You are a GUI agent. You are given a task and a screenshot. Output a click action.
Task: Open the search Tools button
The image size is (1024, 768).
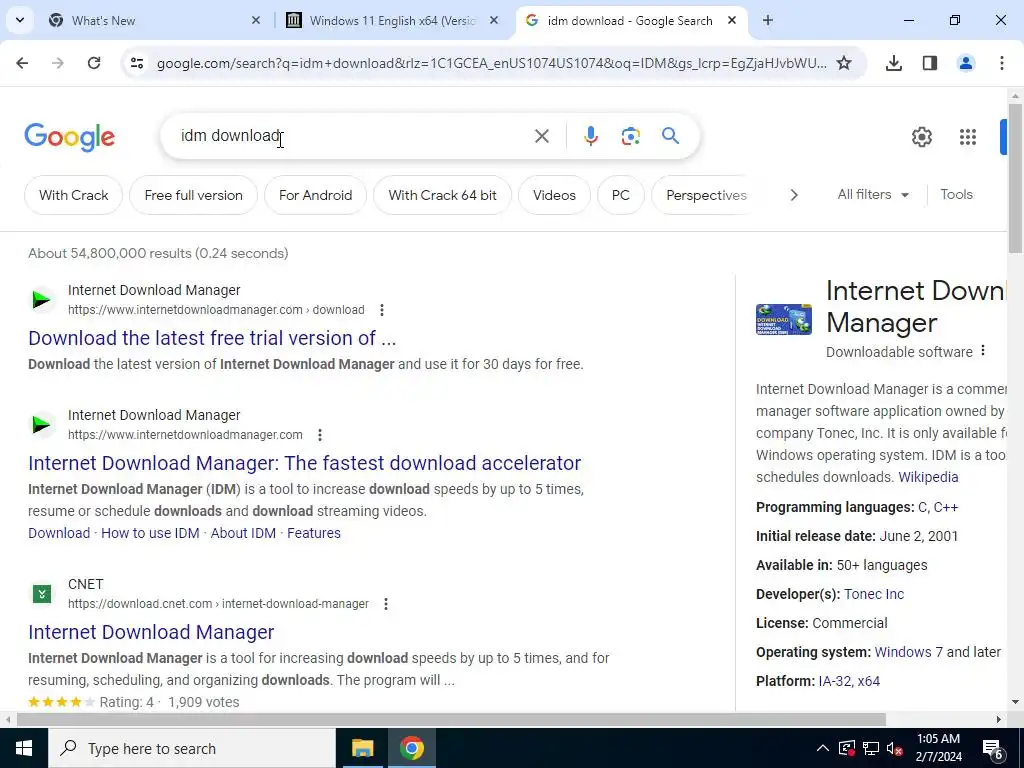pos(956,195)
